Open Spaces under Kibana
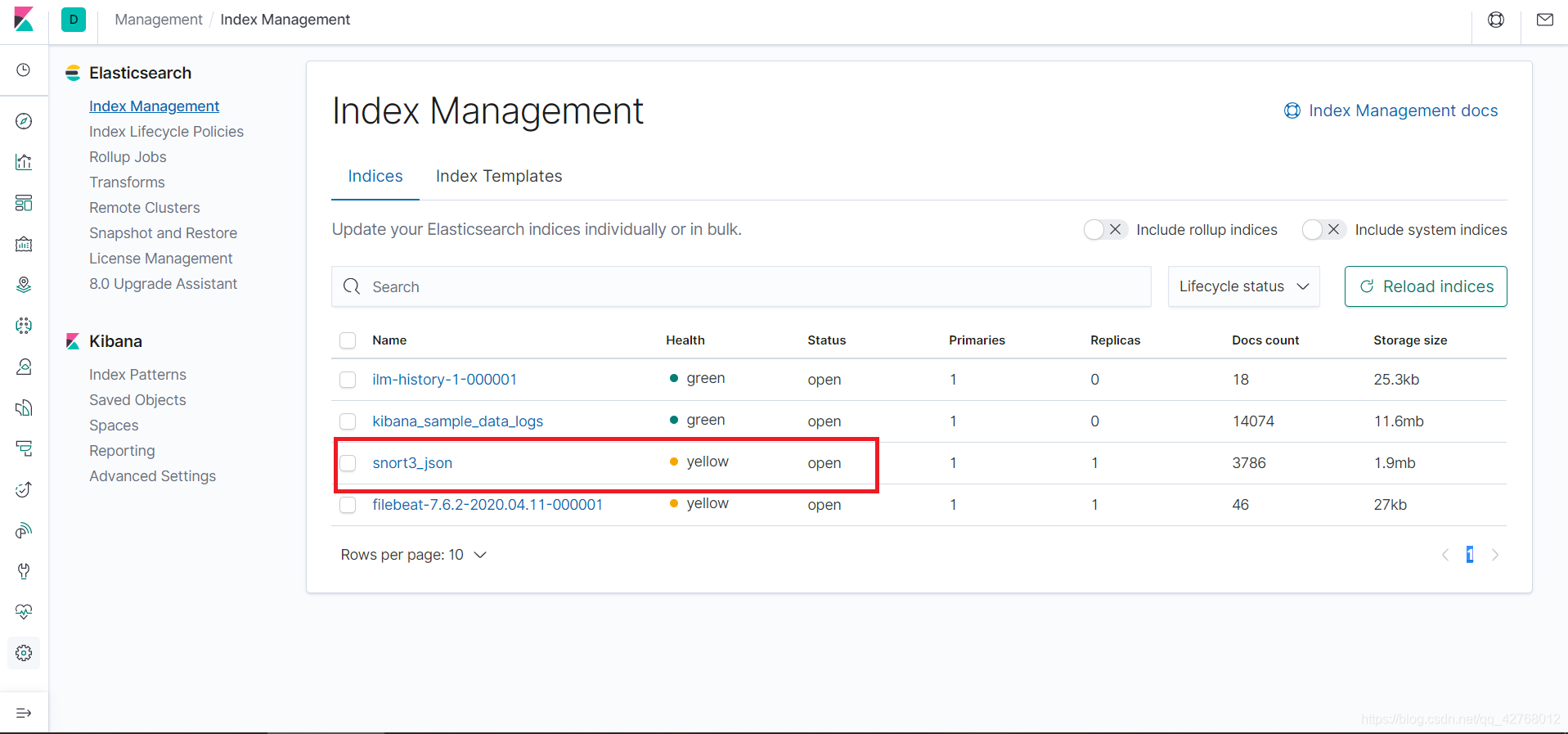Image resolution: width=1568 pixels, height=734 pixels. coord(114,426)
